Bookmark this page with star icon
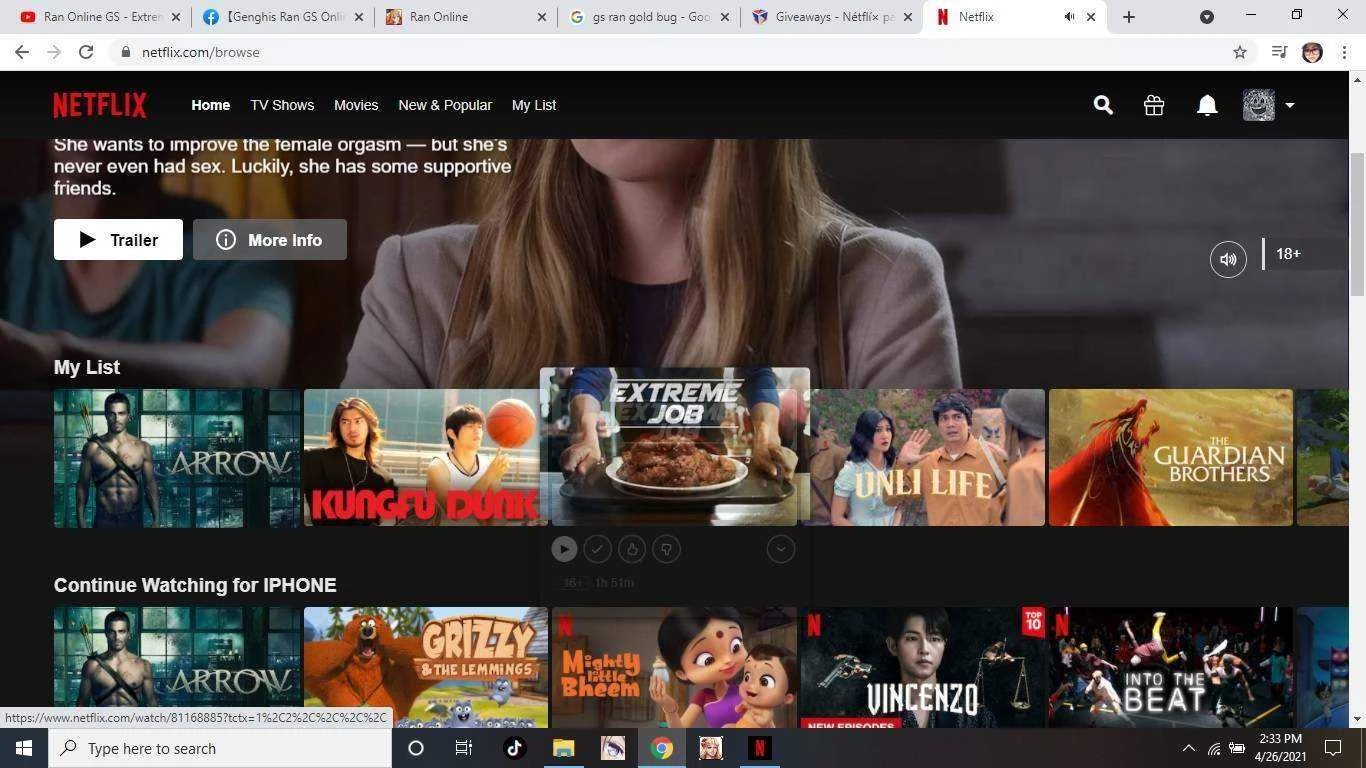This screenshot has width=1366, height=768. pos(1240,52)
